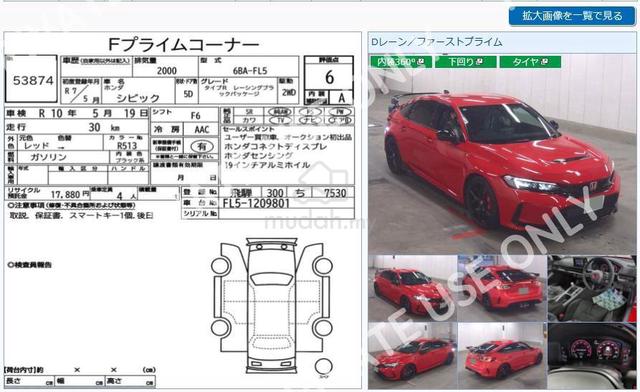Click the circled 有 mark

click(202, 146)
